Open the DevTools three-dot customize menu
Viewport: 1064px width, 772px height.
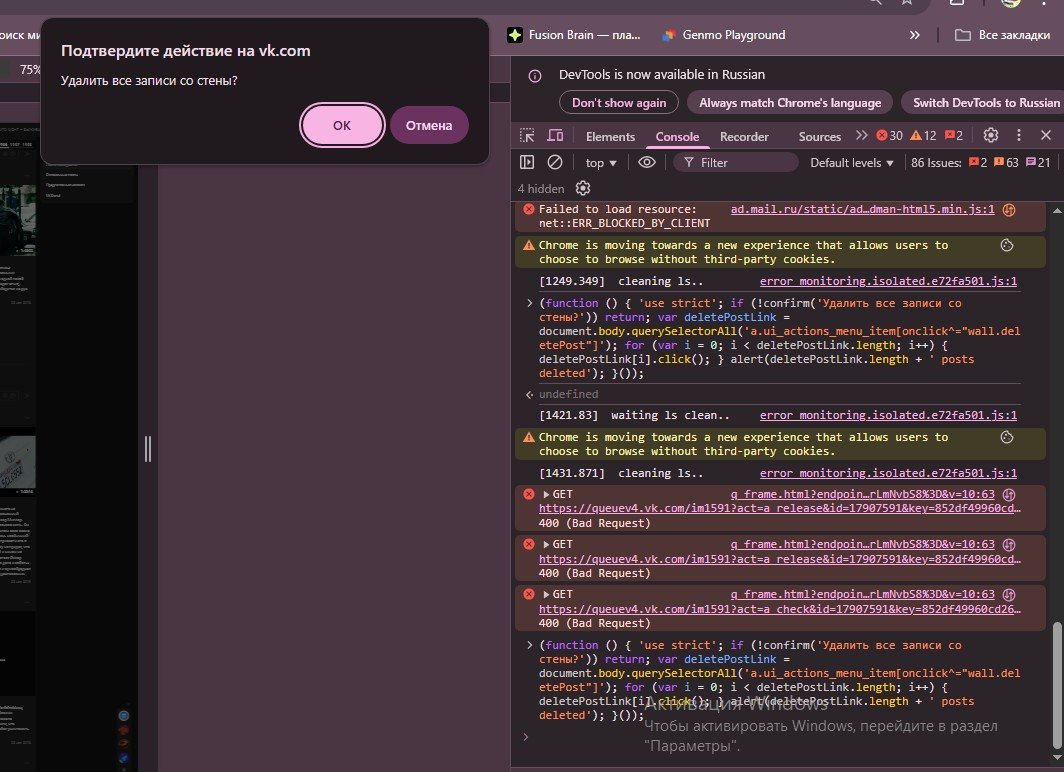[x=1019, y=135]
